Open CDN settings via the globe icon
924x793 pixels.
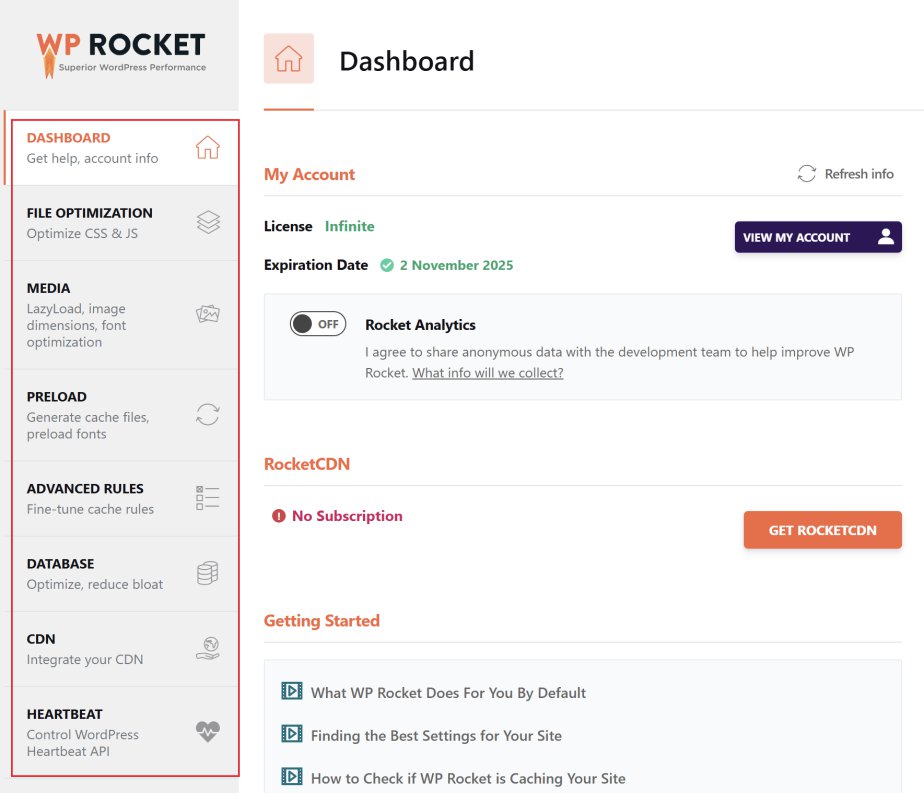207,648
